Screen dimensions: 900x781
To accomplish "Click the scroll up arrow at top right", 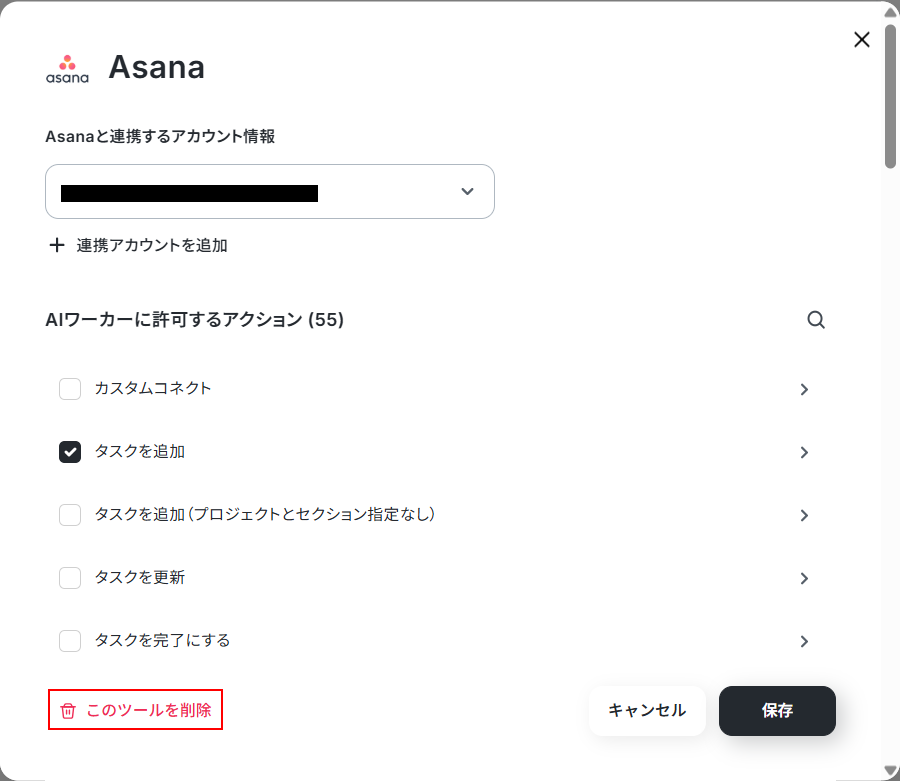I will point(890,11).
